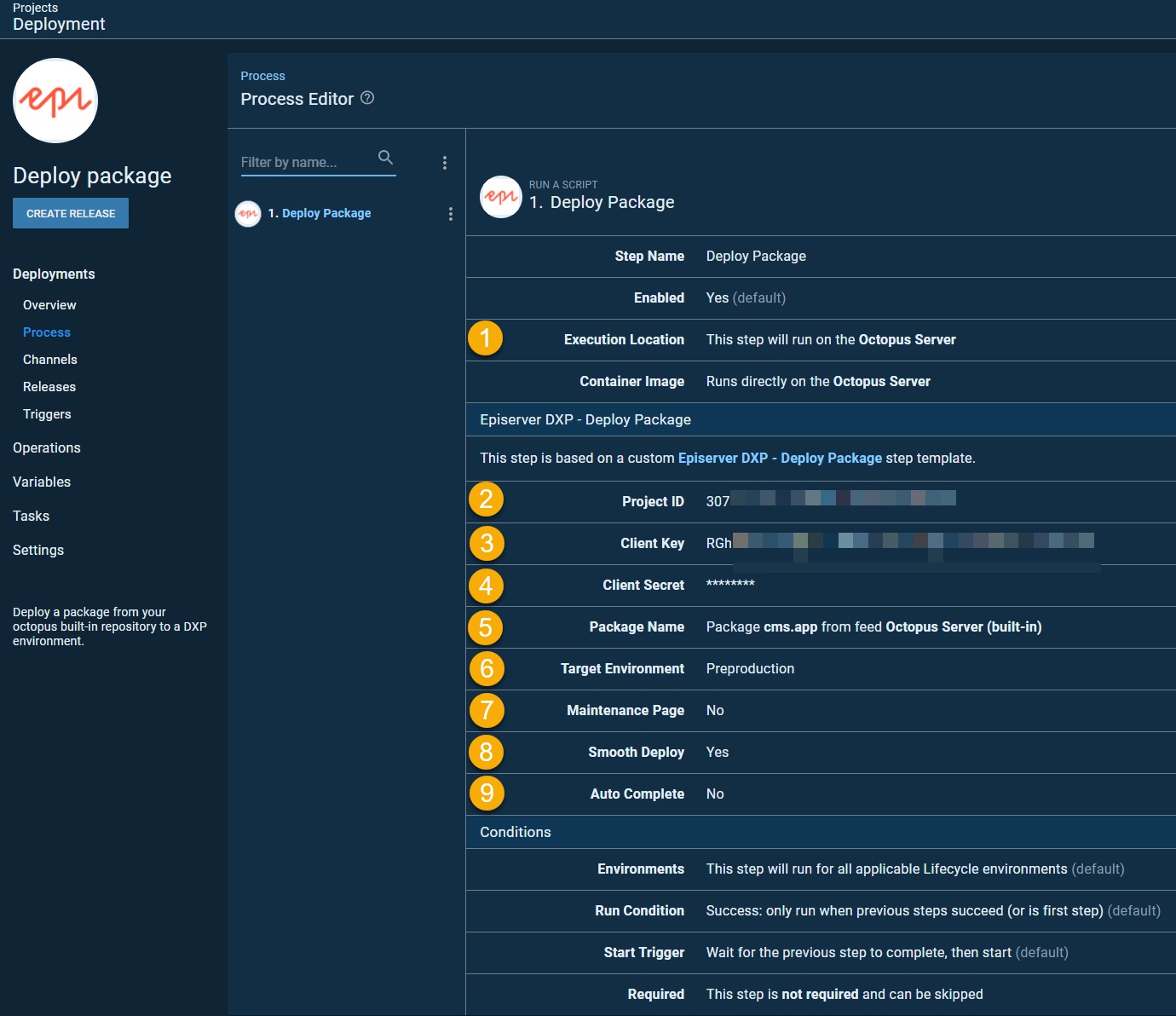The width and height of the screenshot is (1176, 1016).
Task: Open the Deploy Package step's three-dot menu
Action: pyautogui.click(x=451, y=214)
